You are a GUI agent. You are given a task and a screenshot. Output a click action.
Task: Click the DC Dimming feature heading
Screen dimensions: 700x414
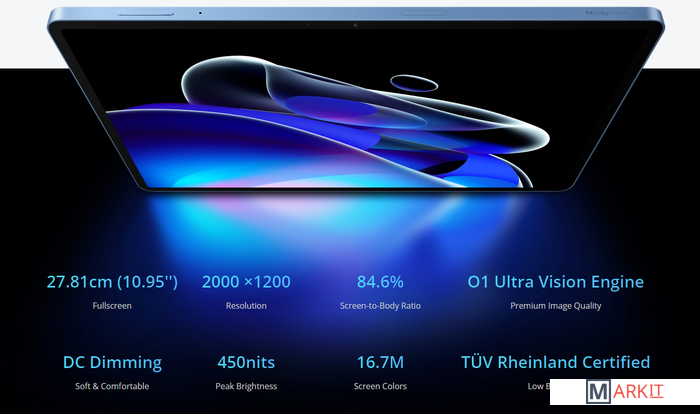tap(112, 362)
